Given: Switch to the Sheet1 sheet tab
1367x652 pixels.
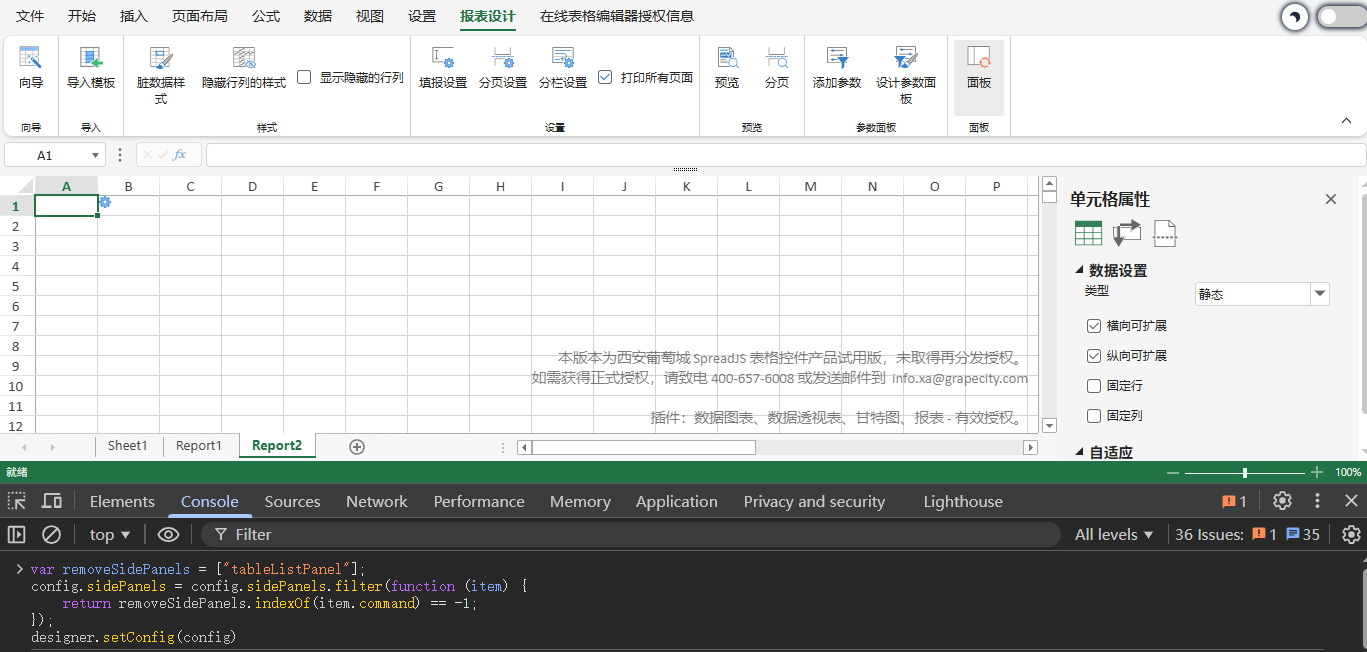Looking at the screenshot, I should [x=128, y=446].
